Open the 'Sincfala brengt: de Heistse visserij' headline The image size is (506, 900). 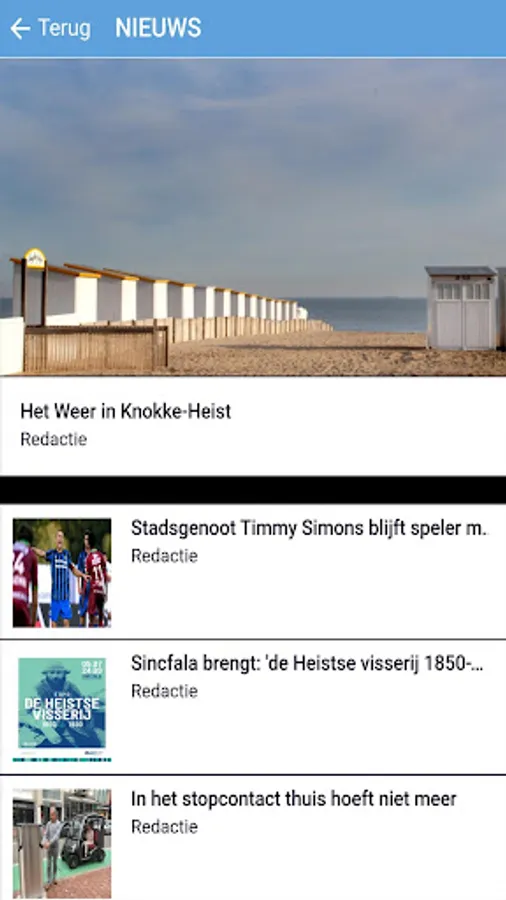307,664
